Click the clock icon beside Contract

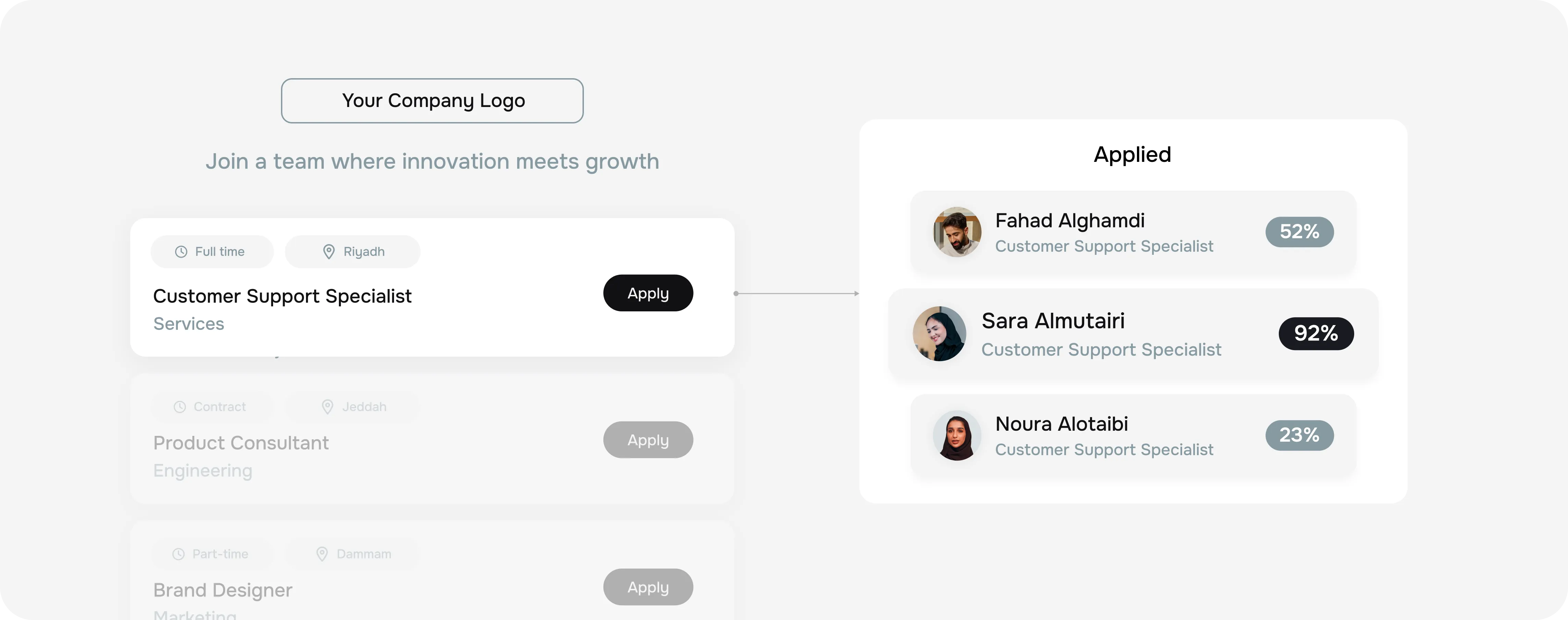[x=180, y=407]
